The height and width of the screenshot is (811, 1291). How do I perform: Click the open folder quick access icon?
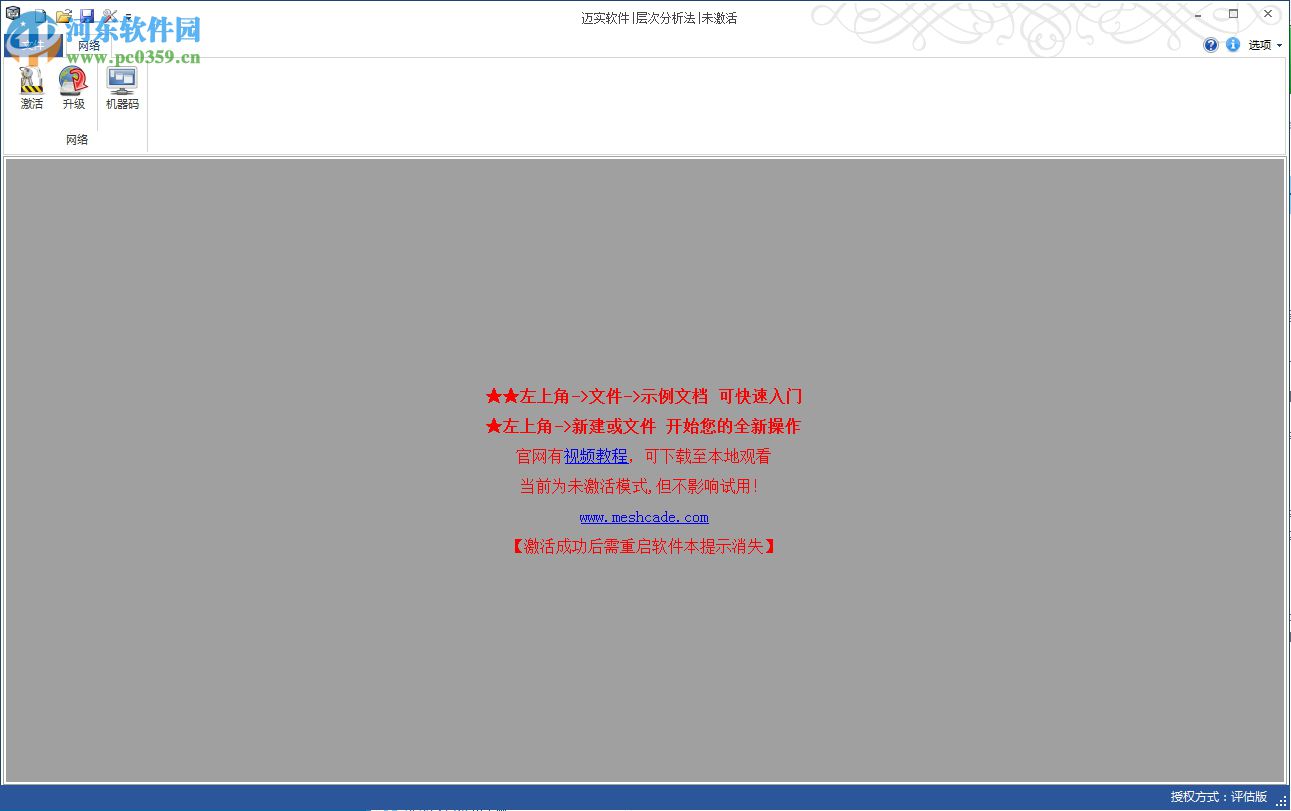click(x=63, y=16)
